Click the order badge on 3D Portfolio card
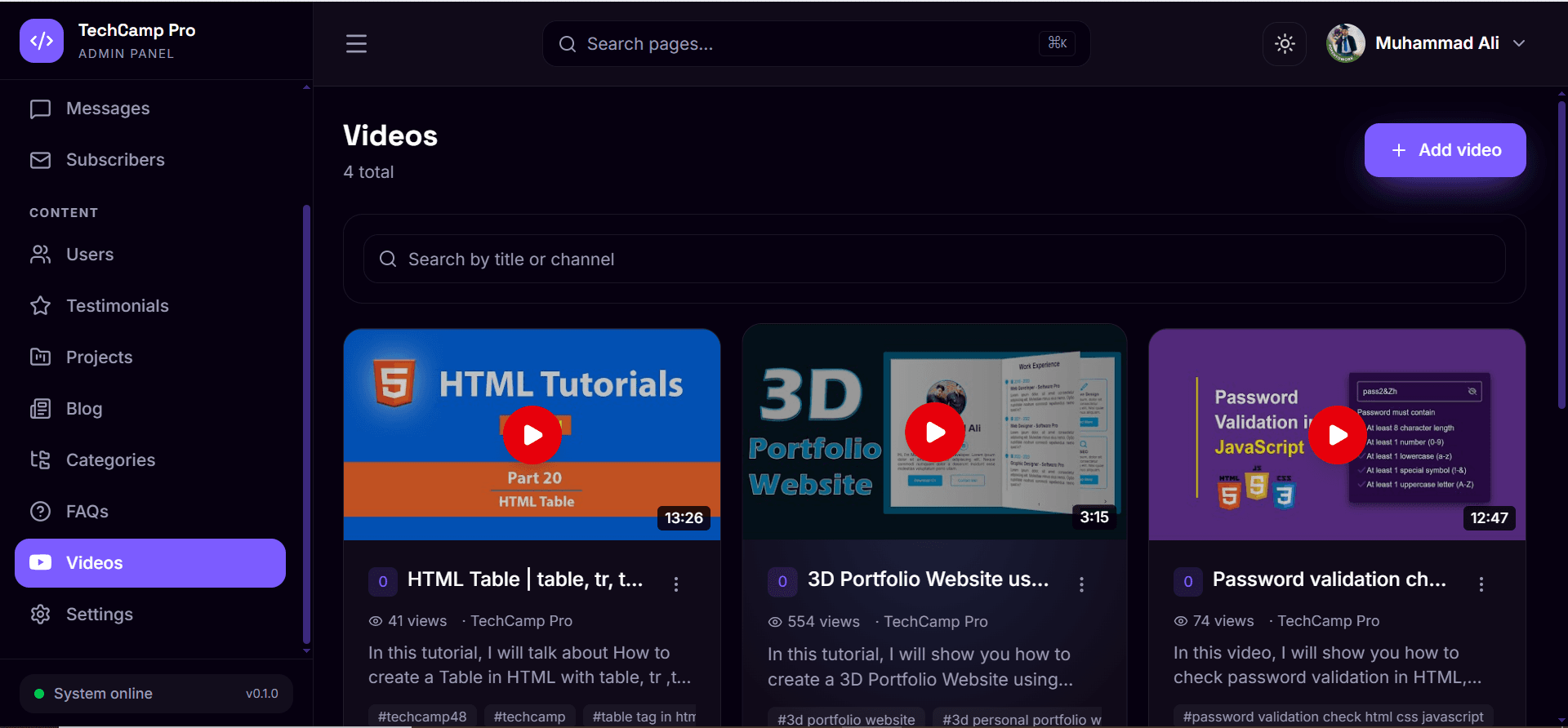The height and width of the screenshot is (728, 1568). point(782,582)
